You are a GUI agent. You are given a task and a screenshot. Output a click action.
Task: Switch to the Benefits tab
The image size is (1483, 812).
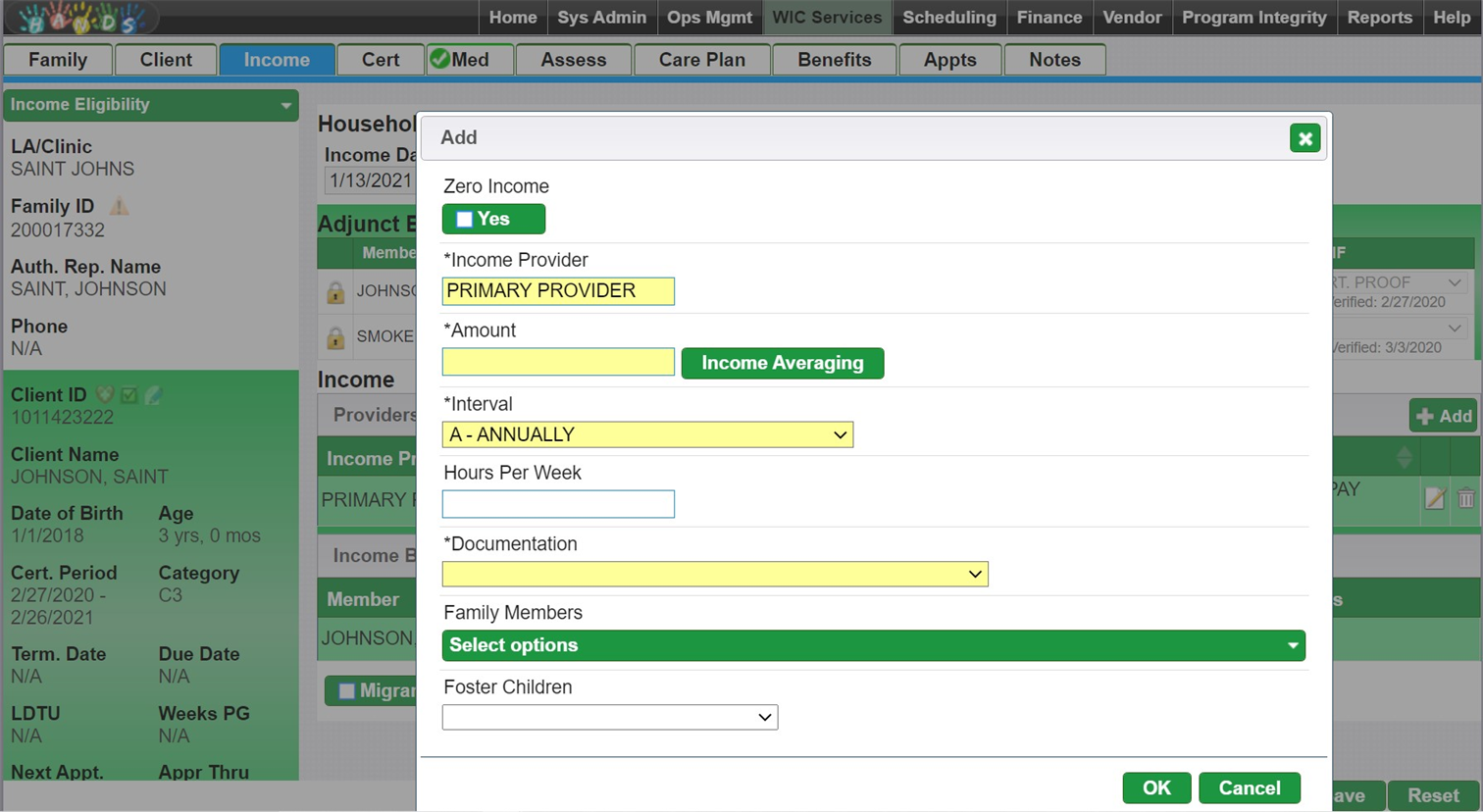point(834,60)
